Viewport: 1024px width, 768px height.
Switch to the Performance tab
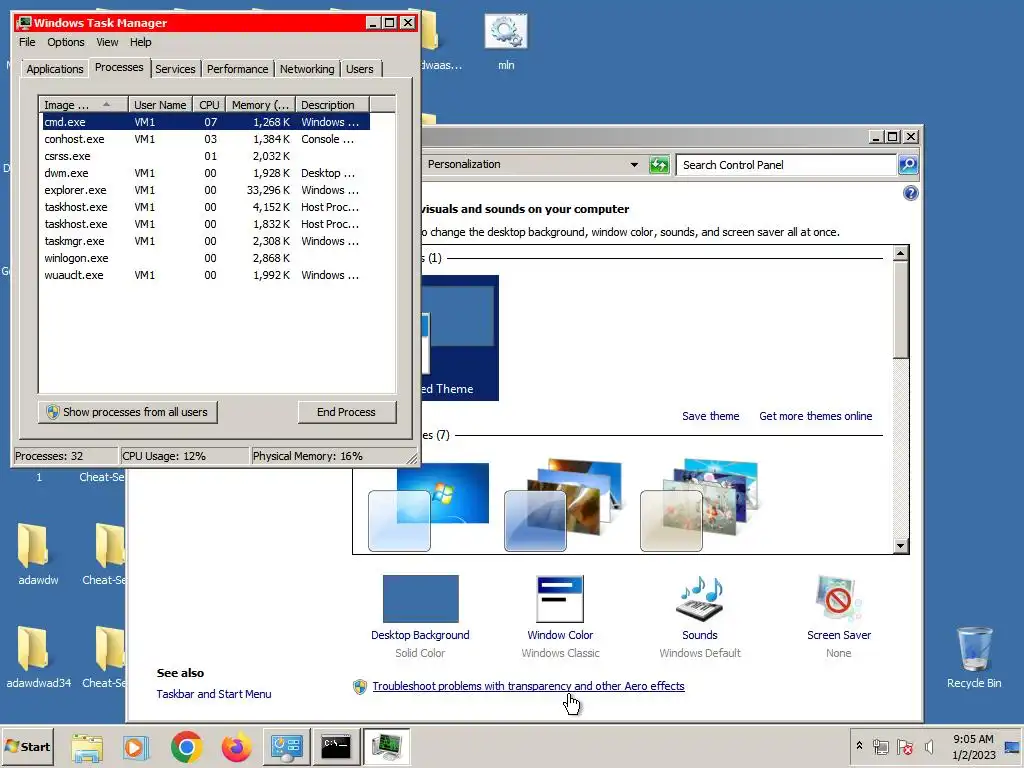(x=237, y=69)
